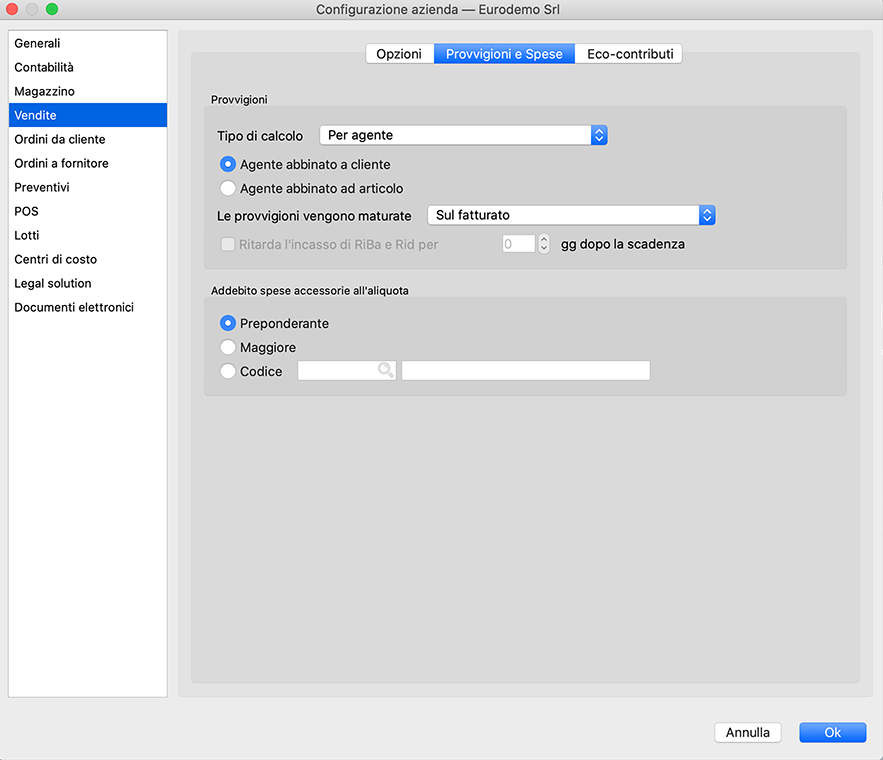Go to 'Ordini da cliente' section

[x=60, y=140]
